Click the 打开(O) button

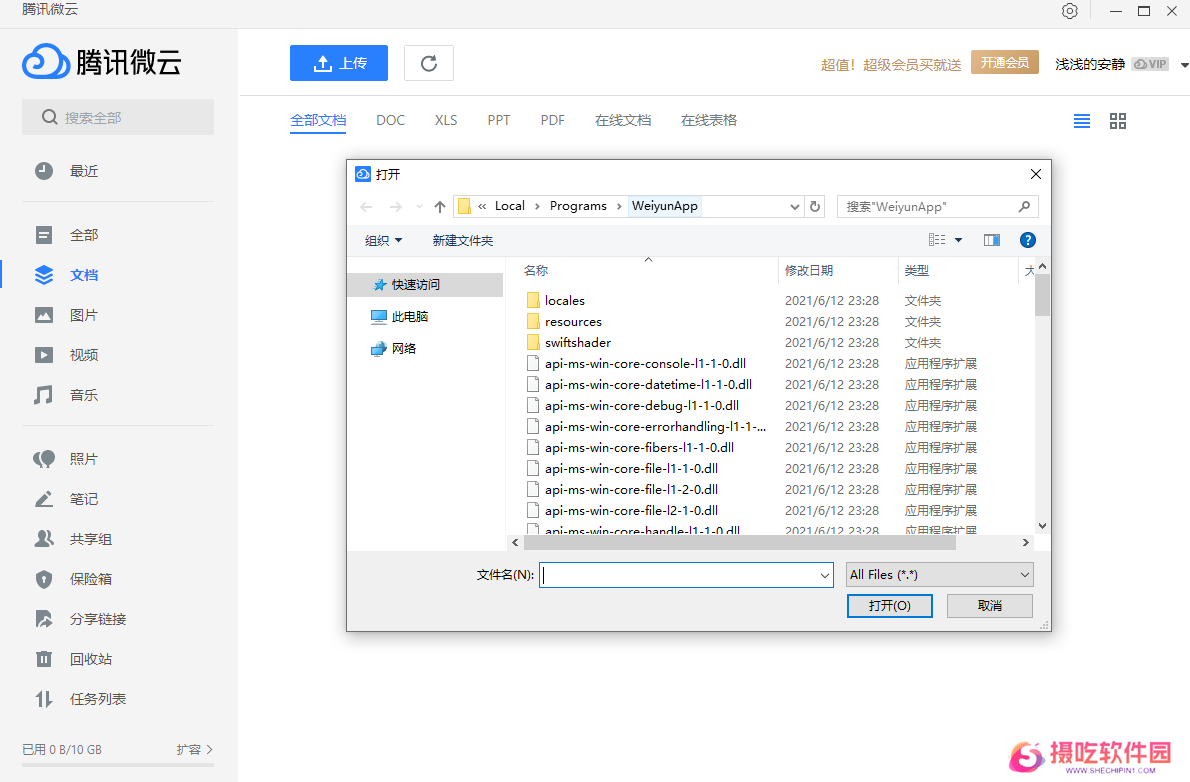[x=889, y=606]
